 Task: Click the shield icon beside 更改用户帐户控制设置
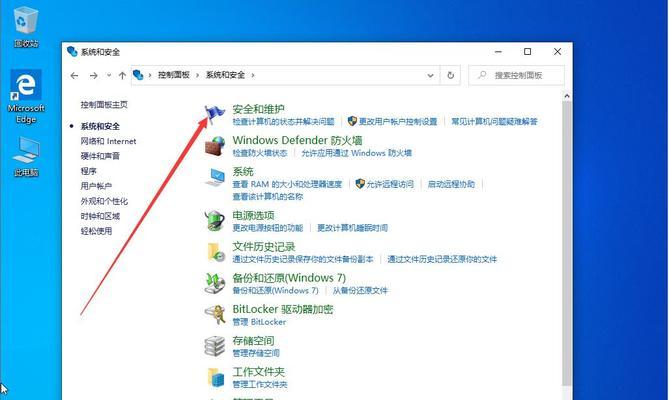click(352, 122)
